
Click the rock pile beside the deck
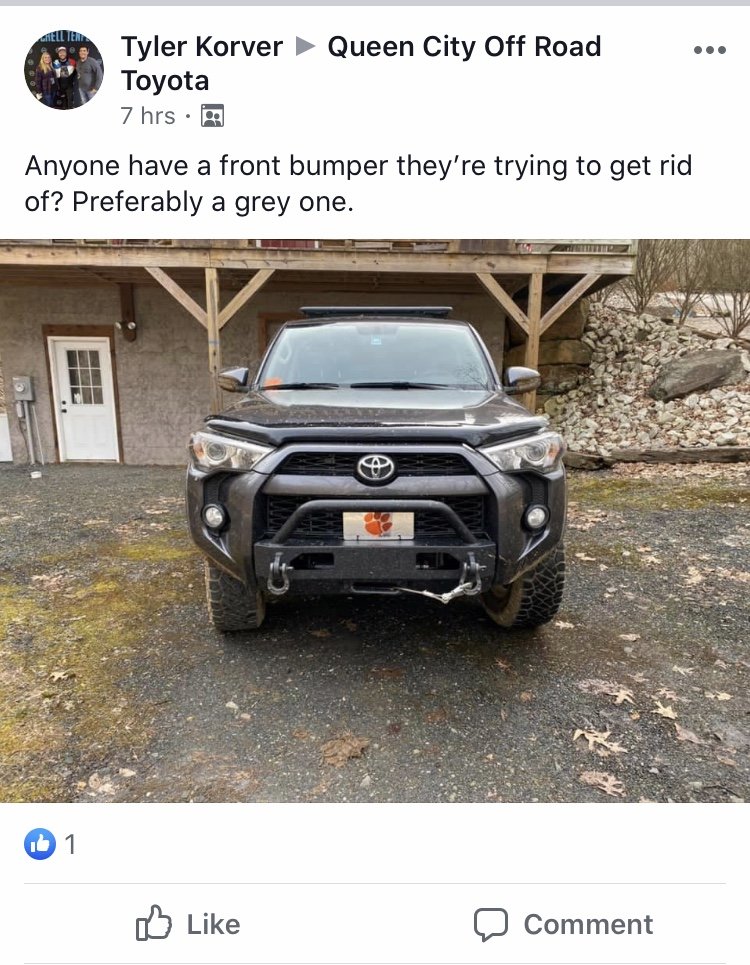pos(652,388)
